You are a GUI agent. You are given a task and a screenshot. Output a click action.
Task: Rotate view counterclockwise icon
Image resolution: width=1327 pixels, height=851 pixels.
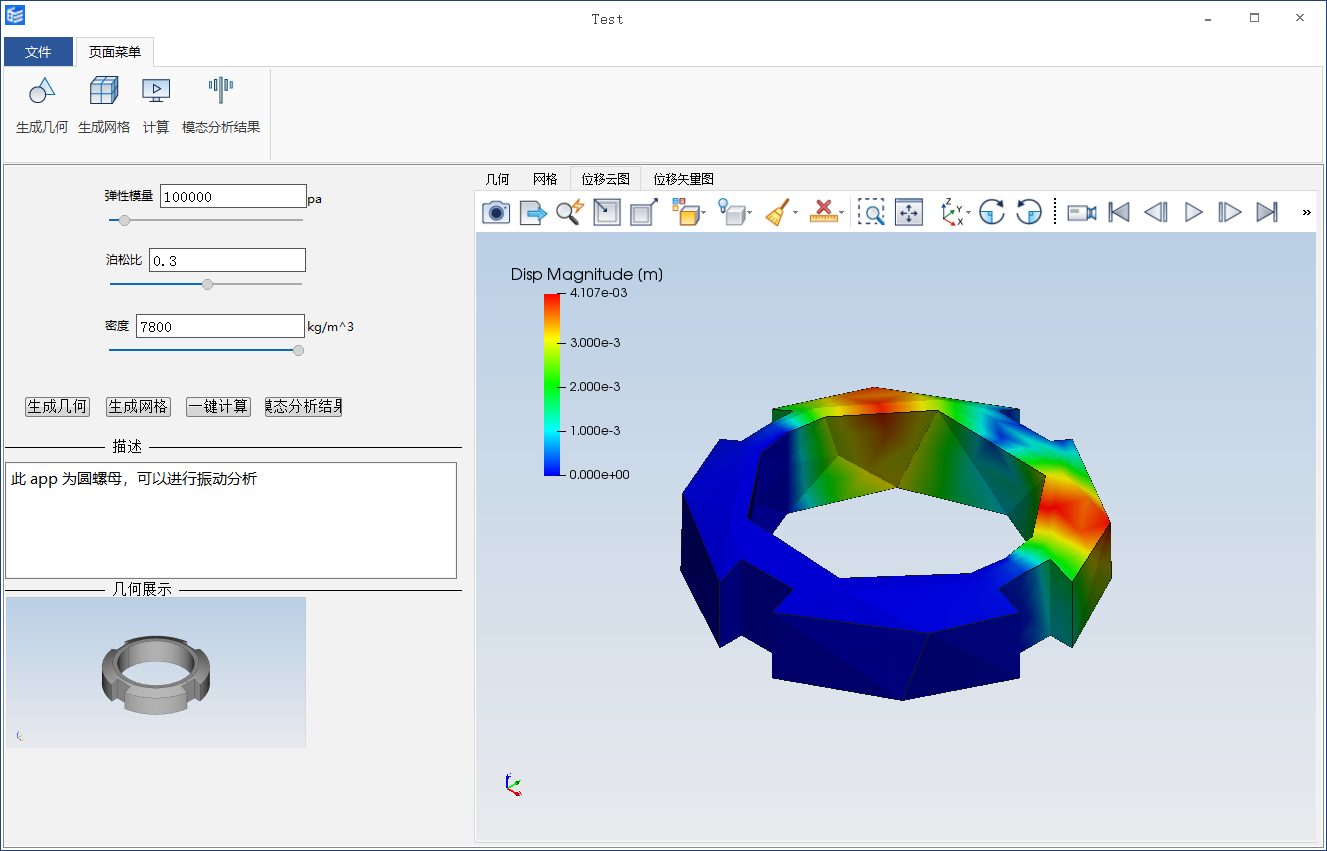[x=1029, y=212]
